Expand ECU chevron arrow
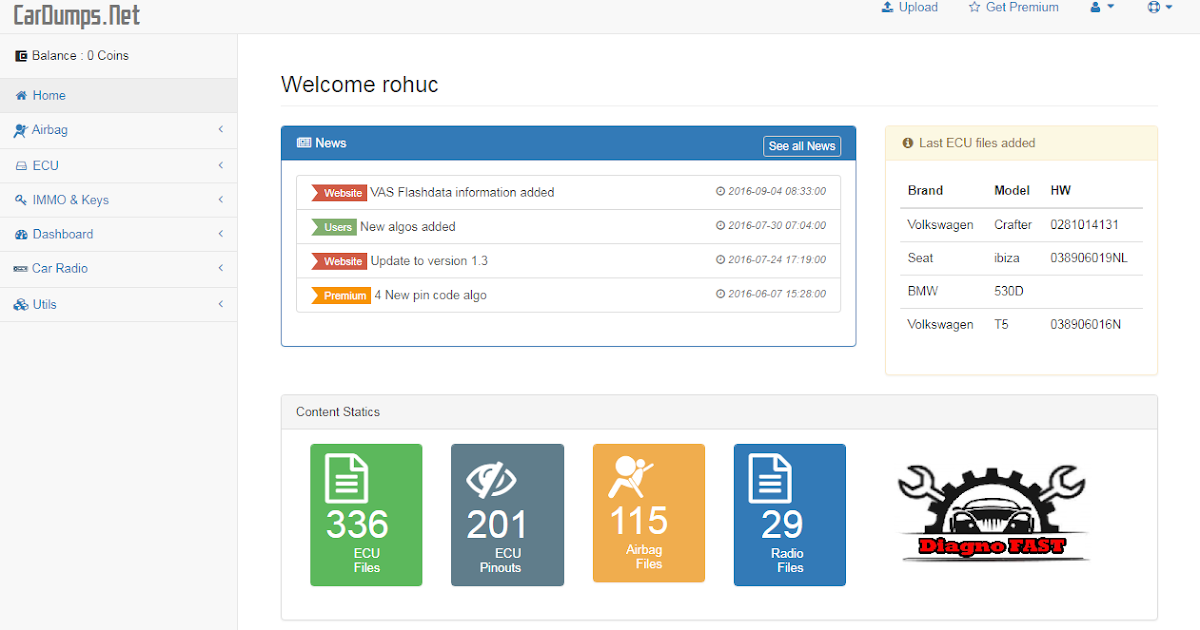 pos(220,165)
